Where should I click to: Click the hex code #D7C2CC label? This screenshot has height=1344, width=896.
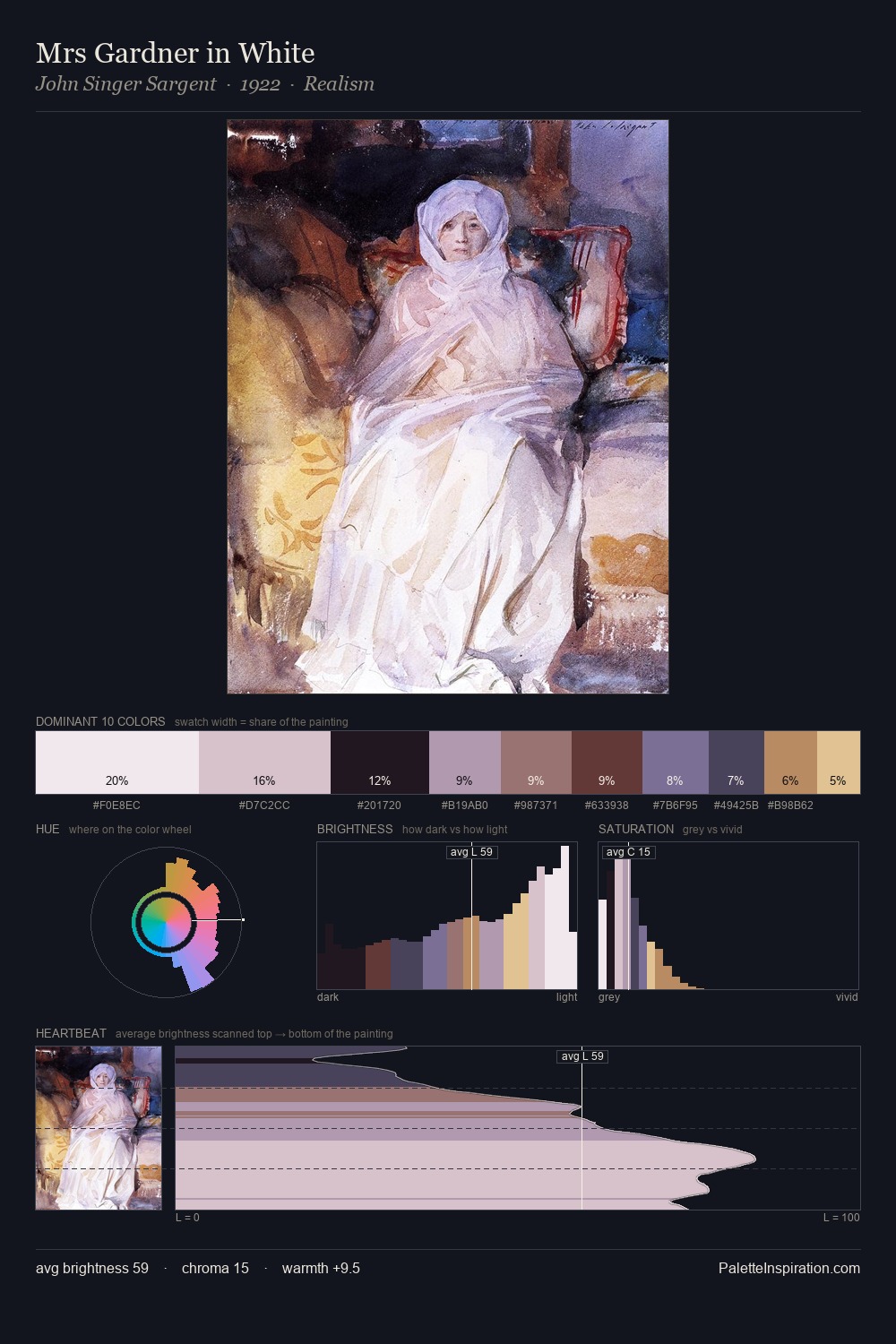pyautogui.click(x=264, y=806)
